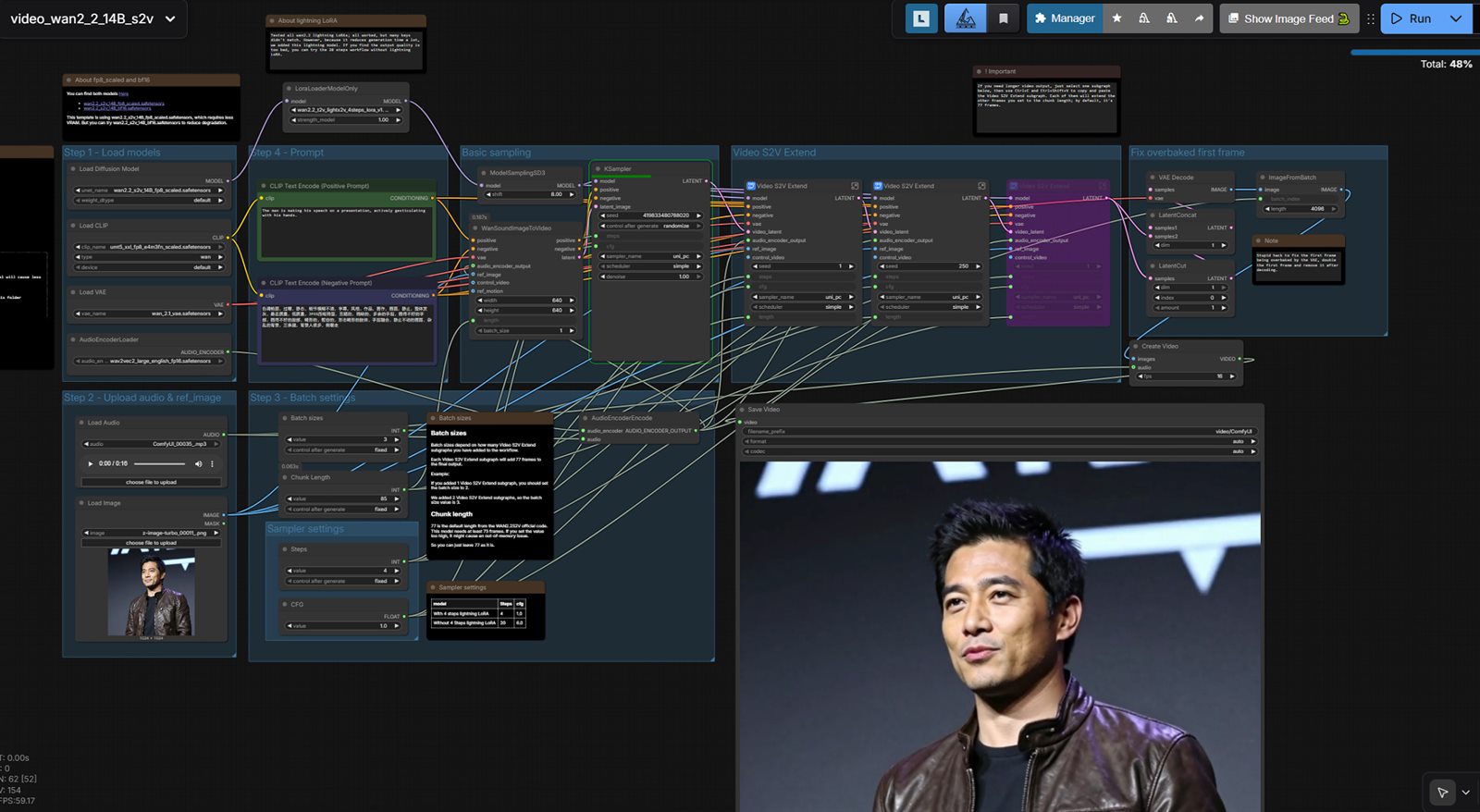Click the toolbar icon immediately right of the star
The width and height of the screenshot is (1480, 812).
[1144, 18]
